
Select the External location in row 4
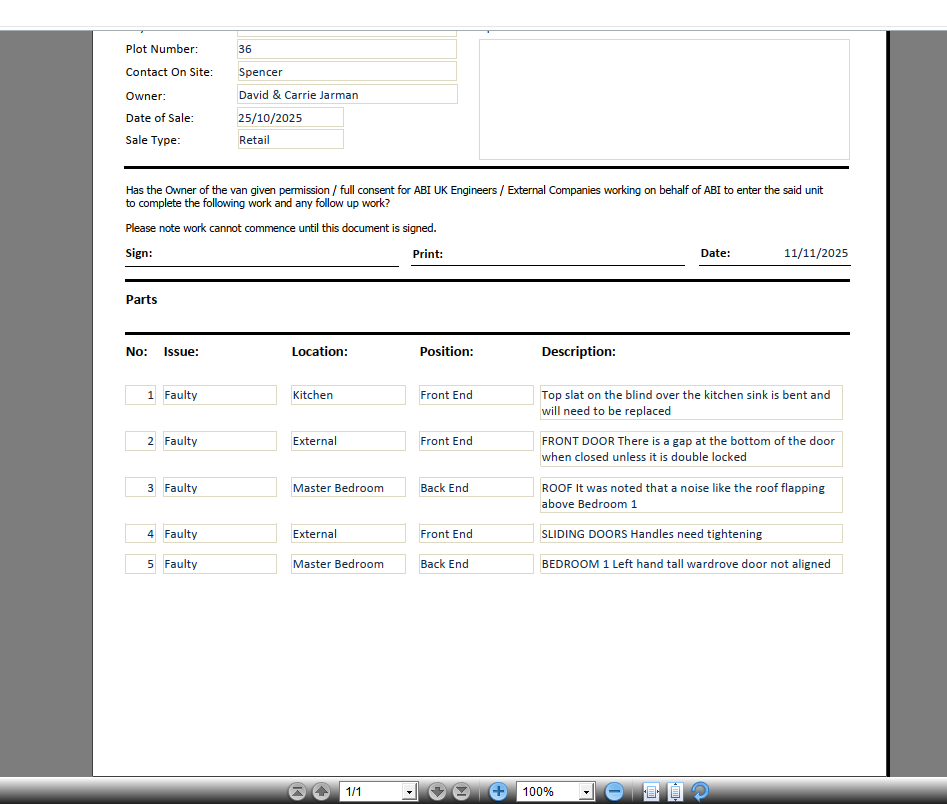348,533
